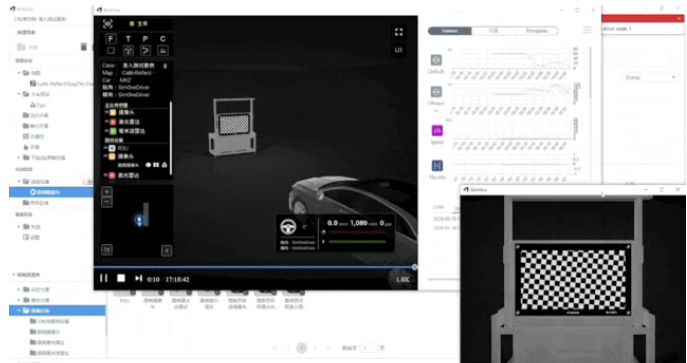The height and width of the screenshot is (363, 687).
Task: Switch to the V2X tab
Action: click(493, 31)
